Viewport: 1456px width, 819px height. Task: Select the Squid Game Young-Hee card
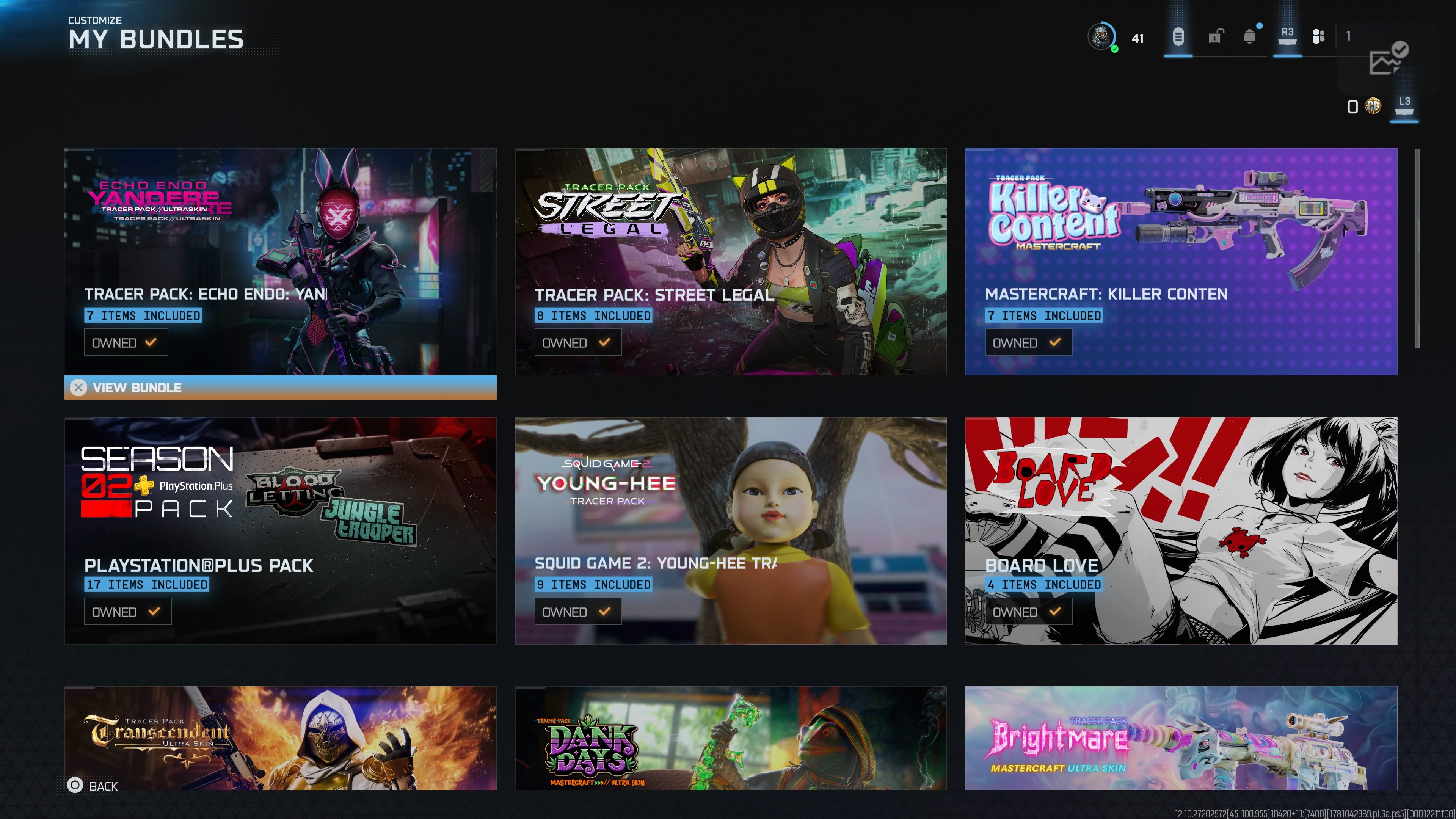click(x=731, y=530)
